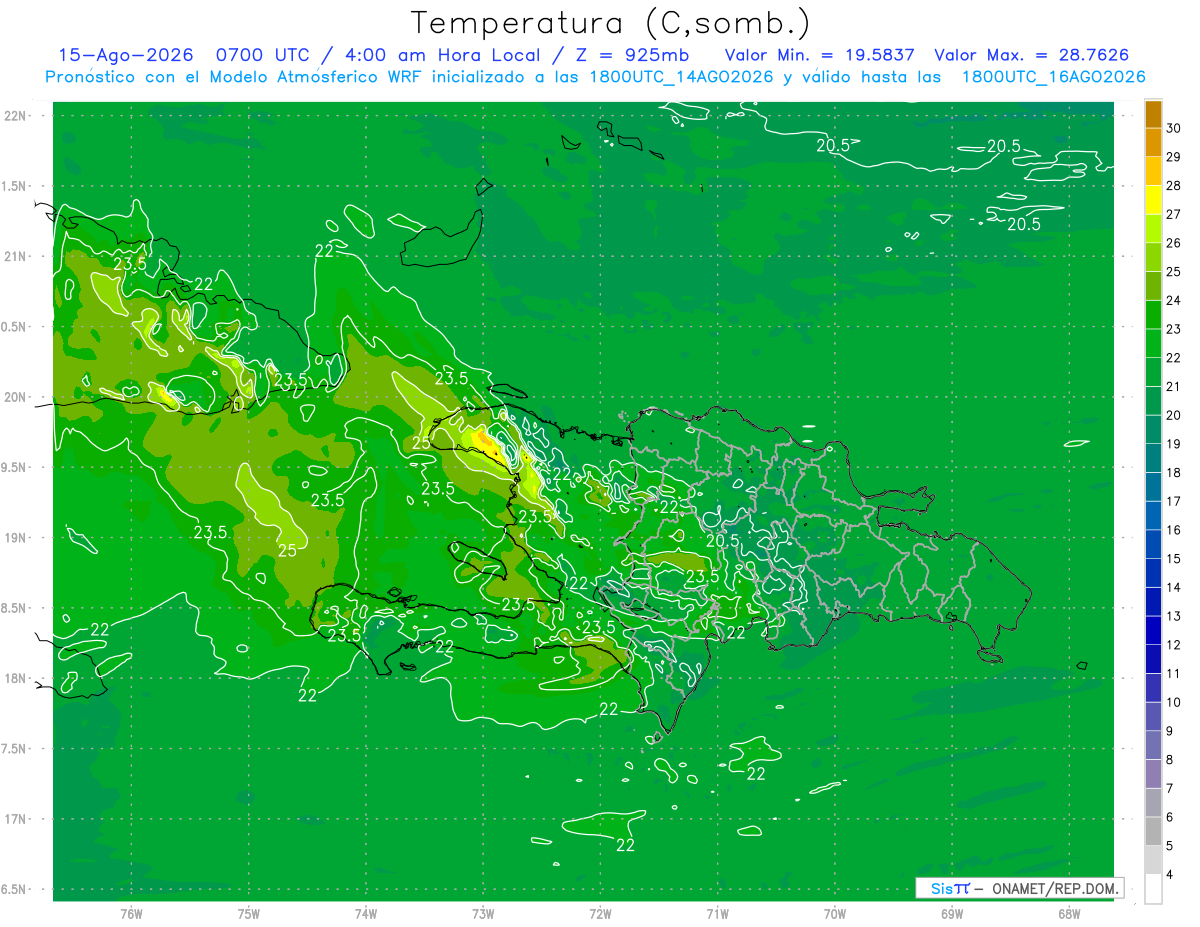This screenshot has width=1200, height=927.
Task: Select the '76W' longitude axis label
Action: click(x=131, y=914)
